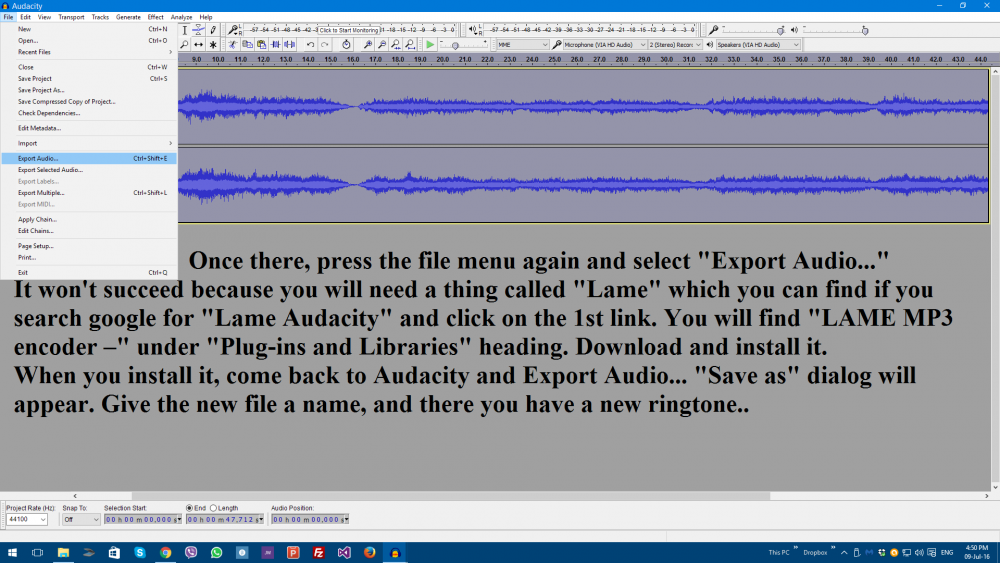Open the 2 (Stereo) recording channels dropdown
The image size is (1000, 563).
point(675,45)
